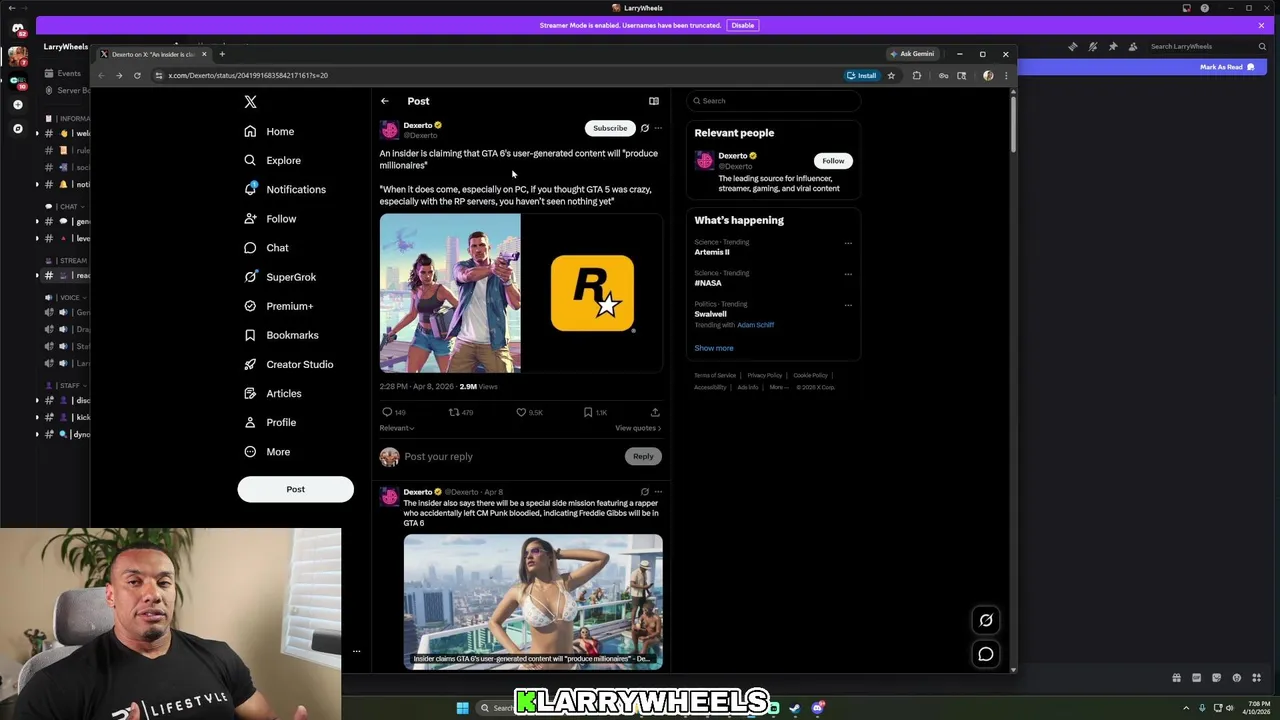The image size is (1280, 720).
Task: Follow Dexerto in Relevant people
Action: (833, 161)
